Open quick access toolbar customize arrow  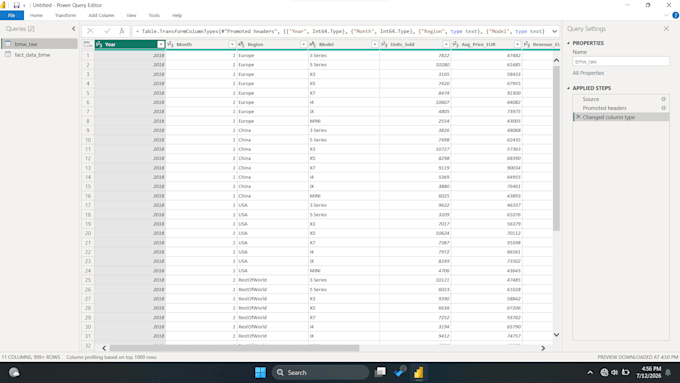(24, 5)
